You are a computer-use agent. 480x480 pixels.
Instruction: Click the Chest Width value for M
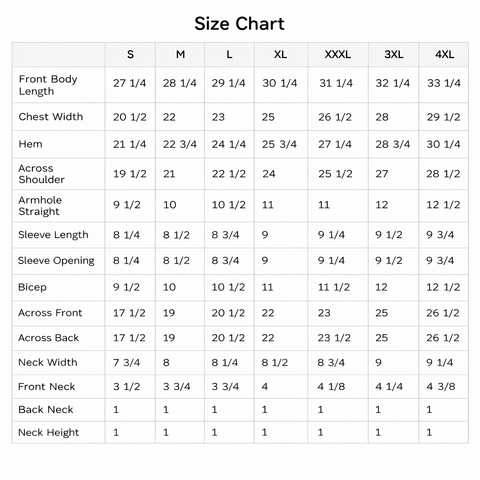169,117
